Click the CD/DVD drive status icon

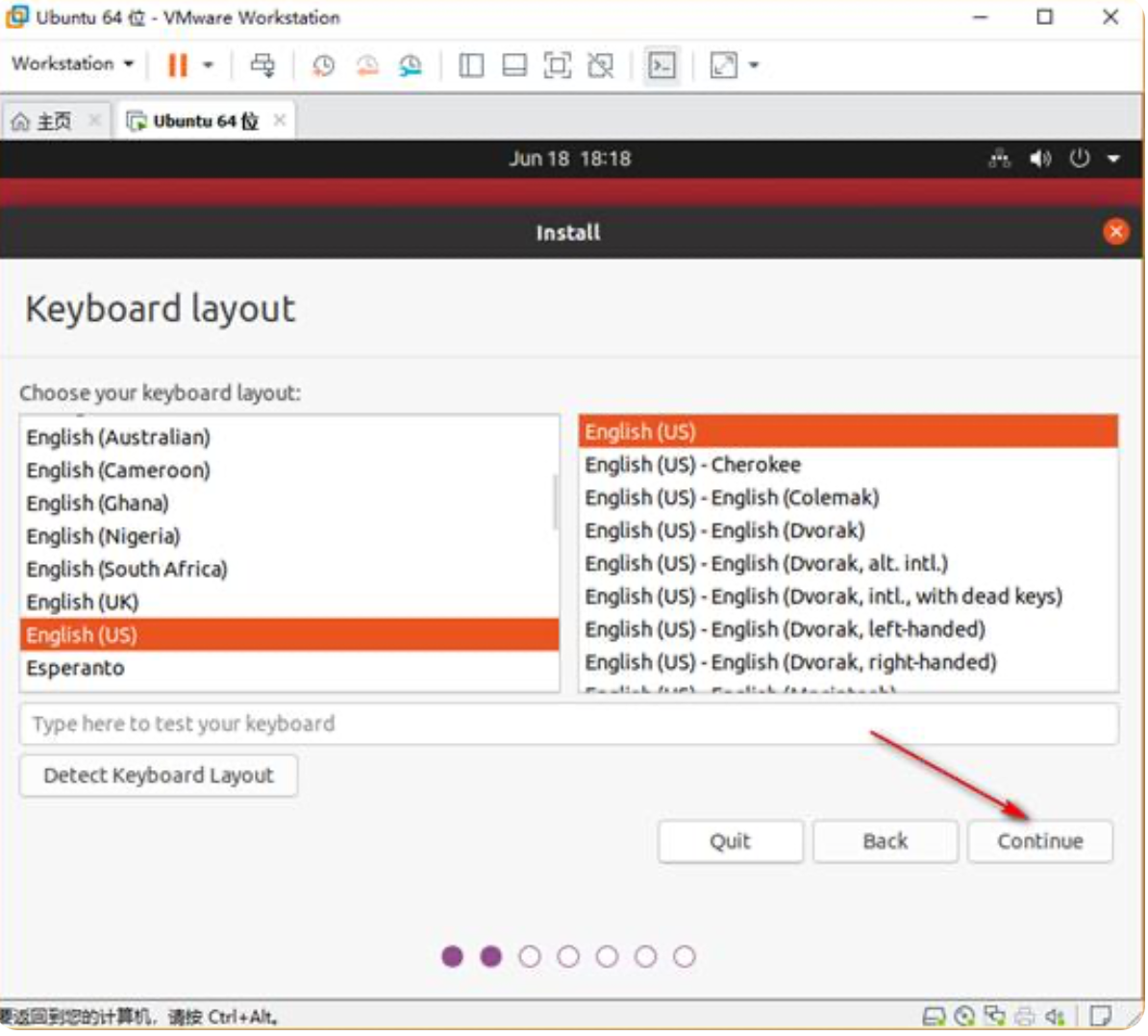[965, 1016]
